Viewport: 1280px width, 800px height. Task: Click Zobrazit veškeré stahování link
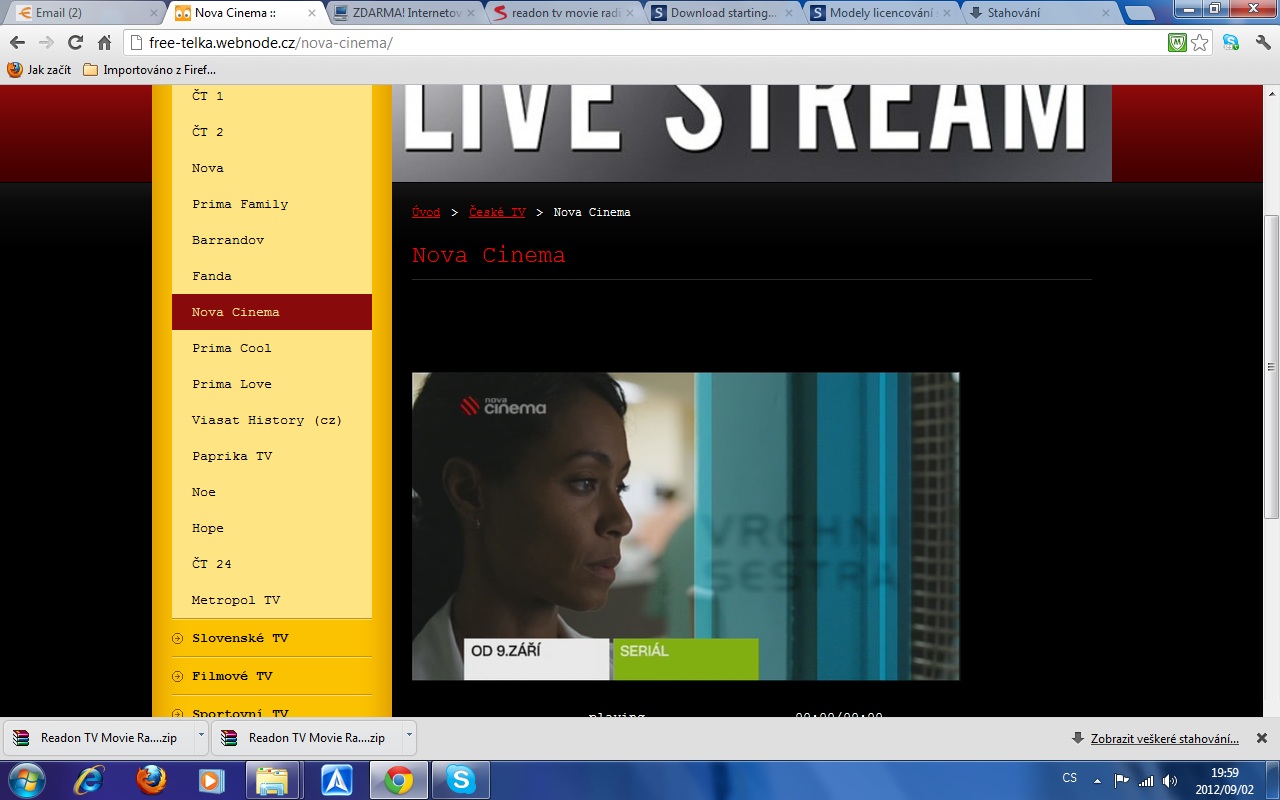(1164, 739)
